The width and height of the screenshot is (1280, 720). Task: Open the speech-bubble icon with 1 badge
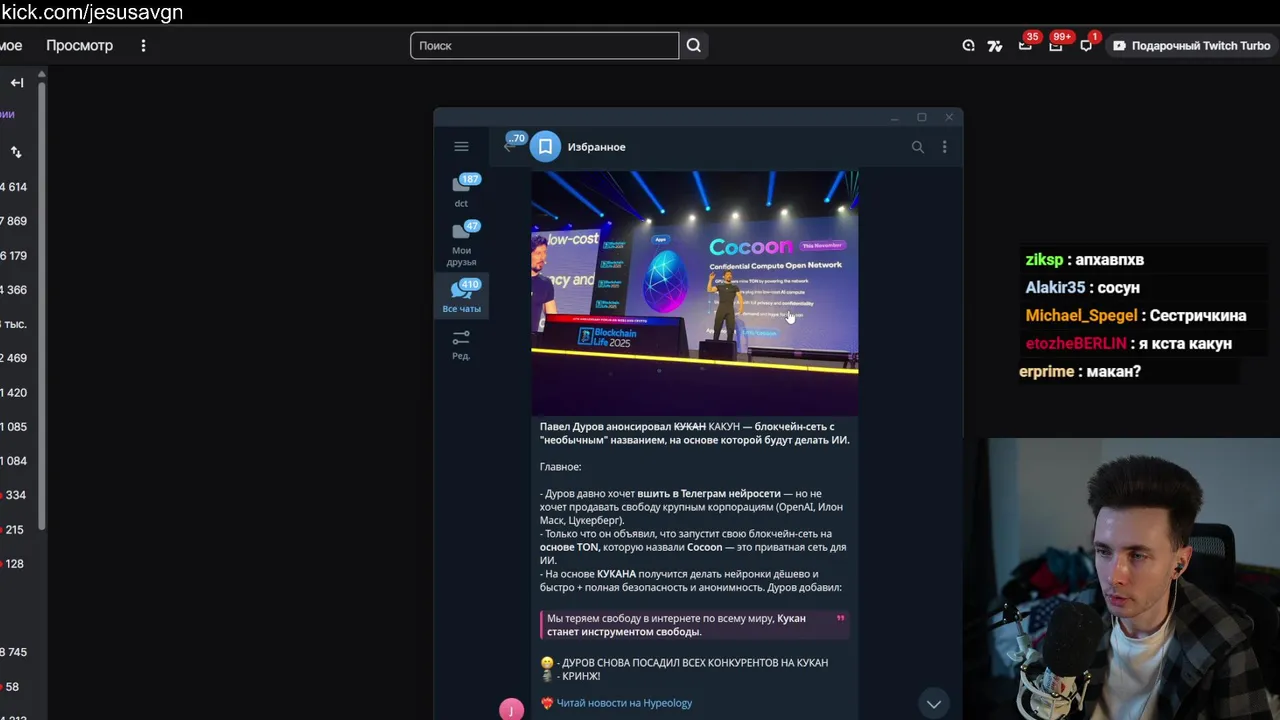click(1087, 45)
